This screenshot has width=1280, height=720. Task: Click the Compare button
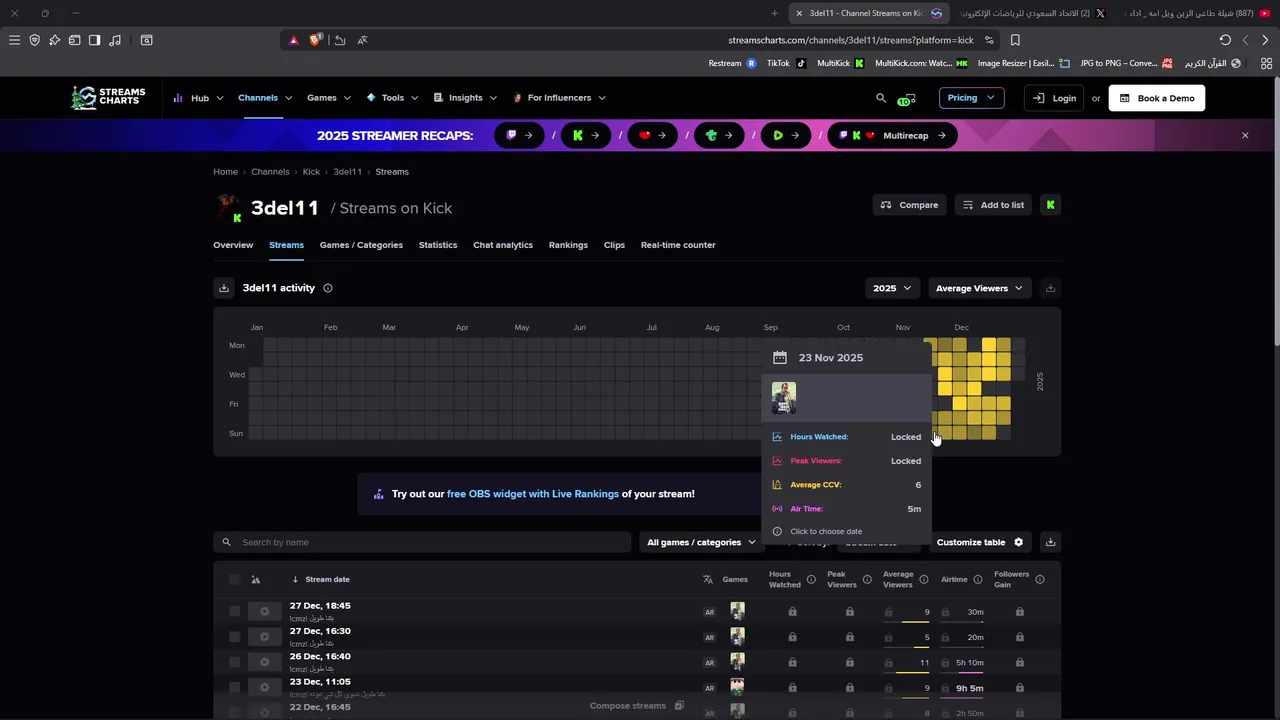tap(909, 205)
